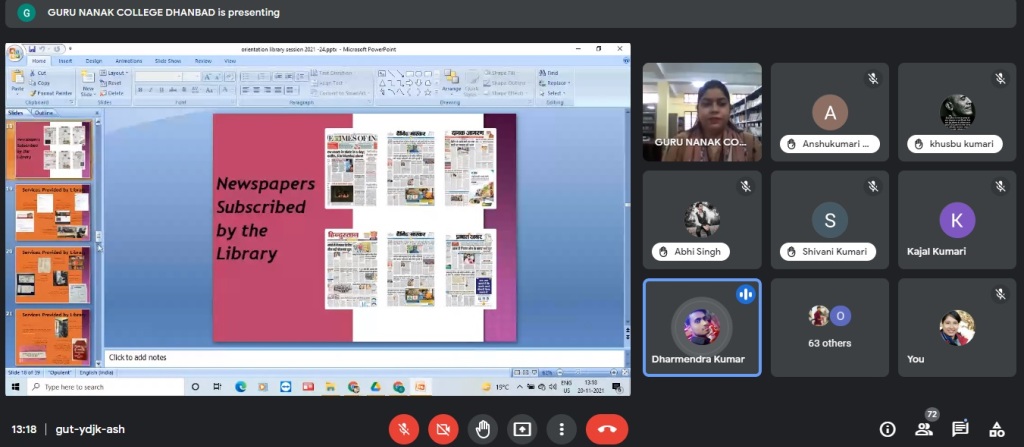The width and height of the screenshot is (1024, 447).
Task: Open Quick Styles gallery dropdown
Action: coord(471,83)
